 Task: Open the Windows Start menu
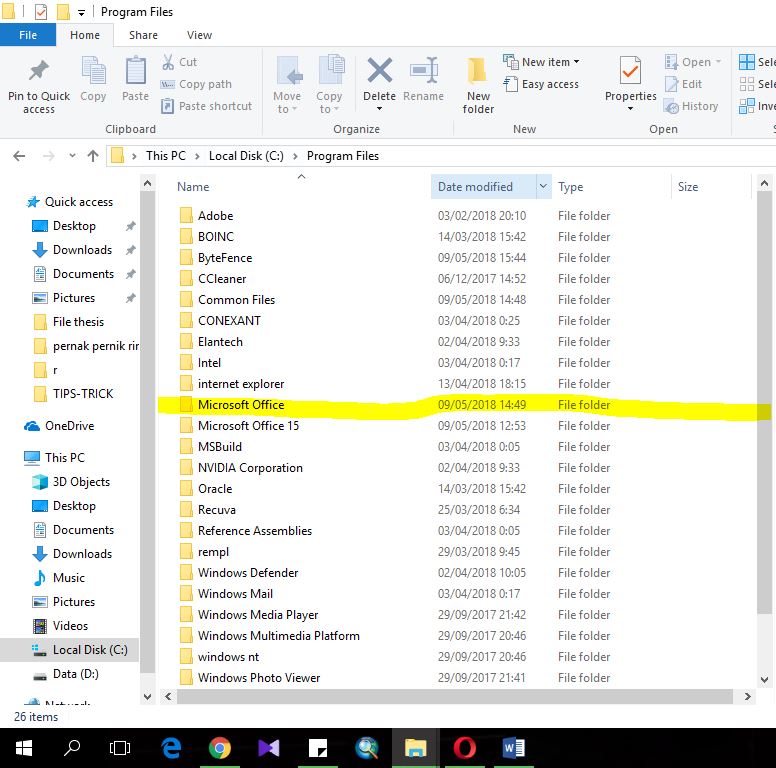pos(24,748)
